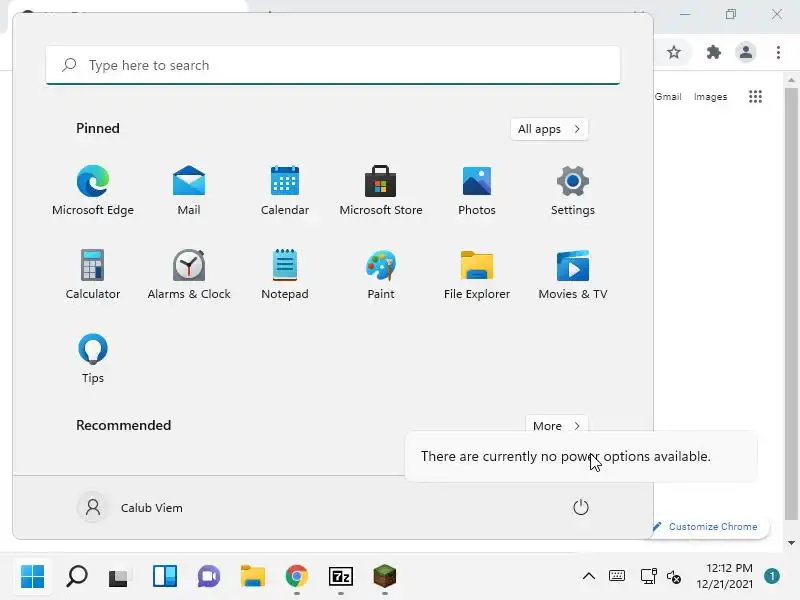Click the power button in Start menu

click(581, 507)
